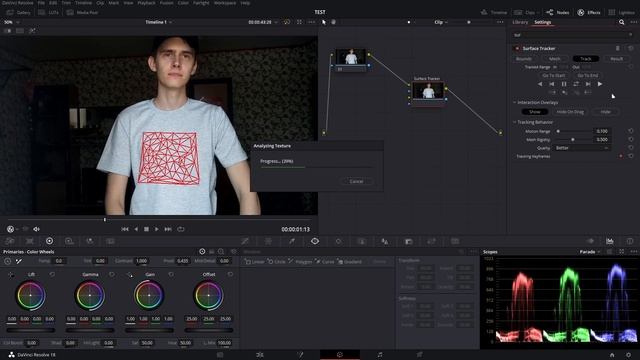
Task: Open the Clip mode dropdown in node editor
Action: (x=441, y=22)
